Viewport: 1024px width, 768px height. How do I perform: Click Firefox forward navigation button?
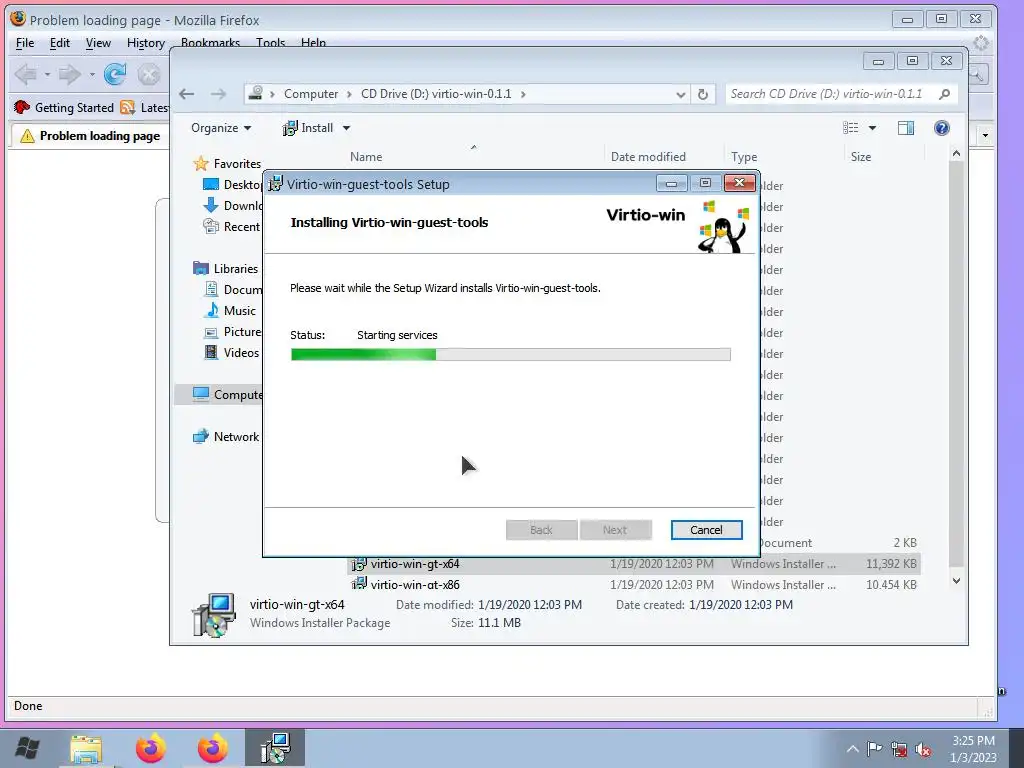[x=69, y=74]
